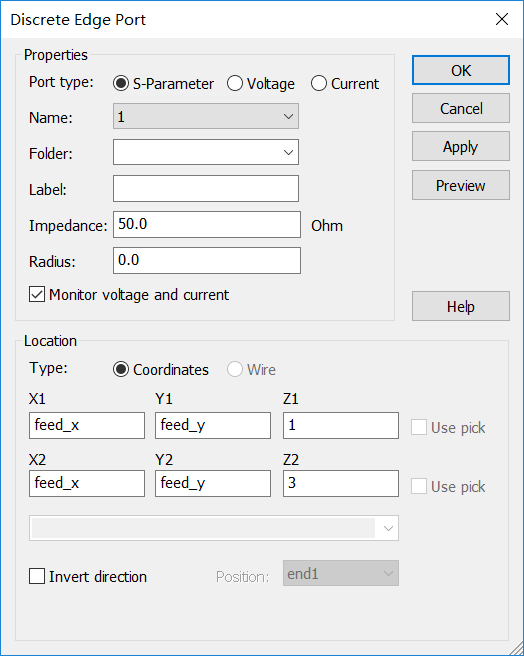524x656 pixels.
Task: Click the Z2 coordinate field
Action: pyautogui.click(x=341, y=484)
